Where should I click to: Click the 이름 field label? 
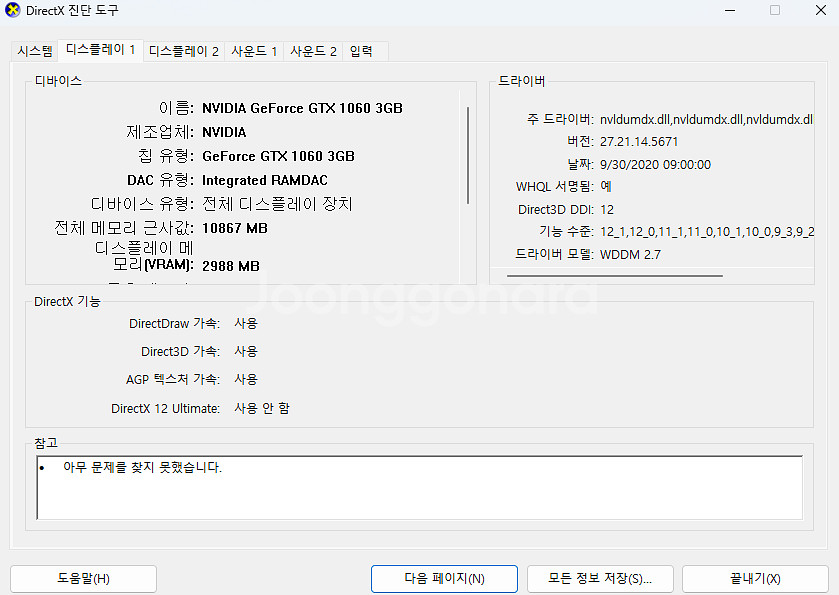pos(176,108)
